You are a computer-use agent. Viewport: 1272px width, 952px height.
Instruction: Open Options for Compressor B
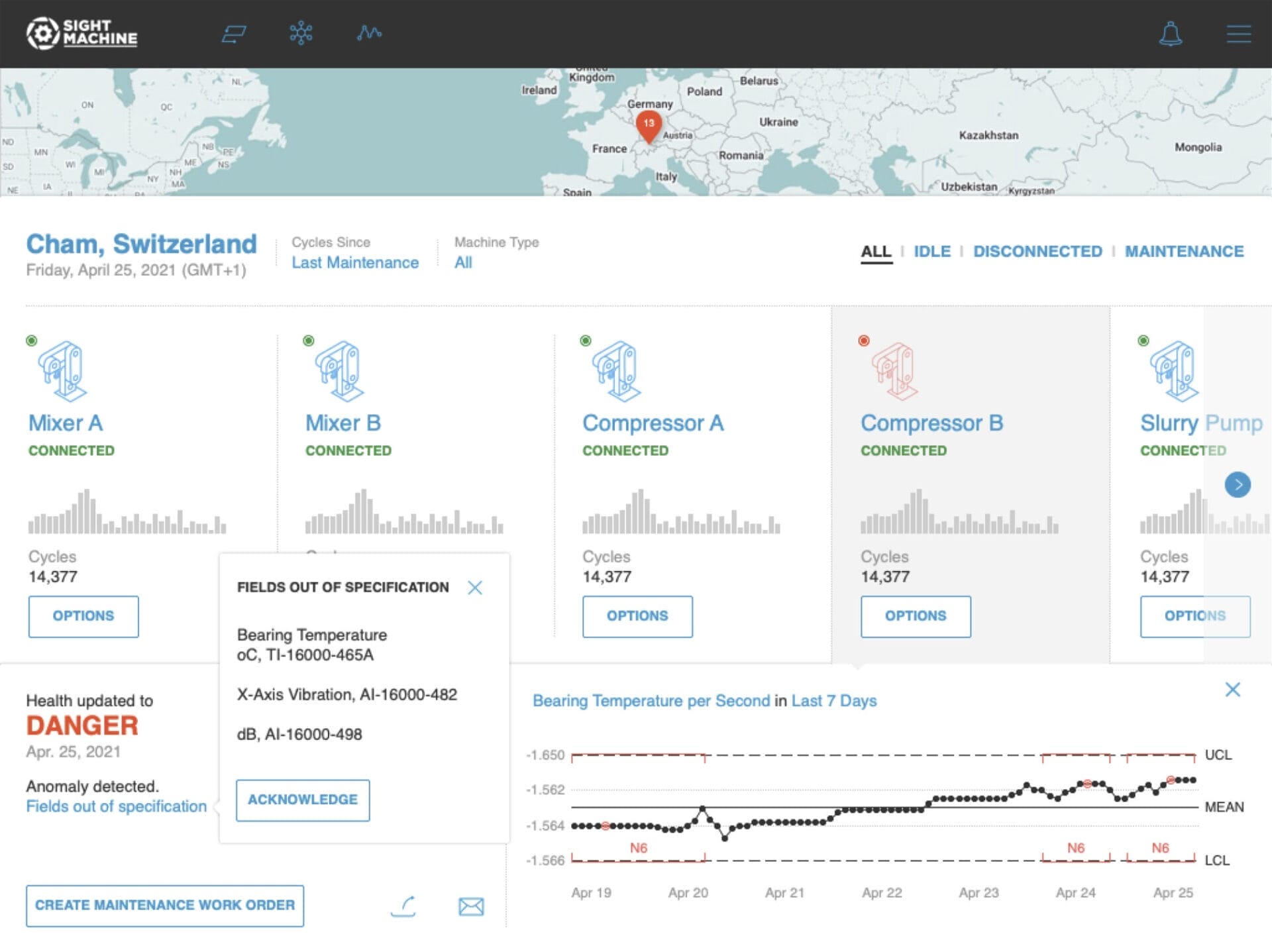pos(916,616)
